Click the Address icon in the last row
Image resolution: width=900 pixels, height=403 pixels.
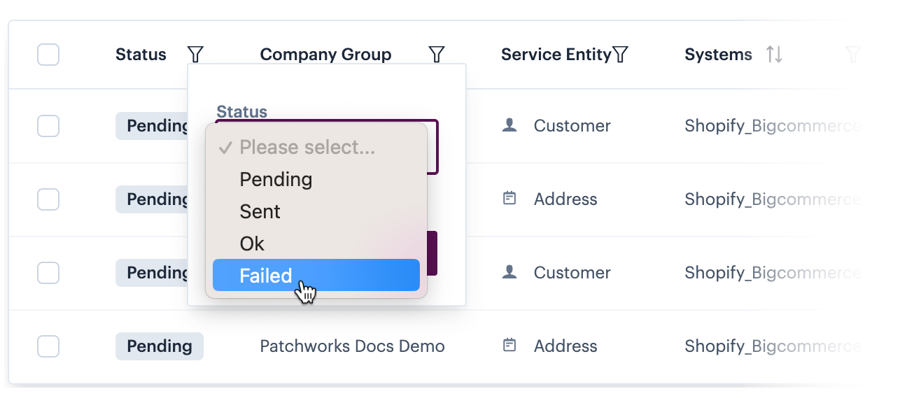[509, 346]
